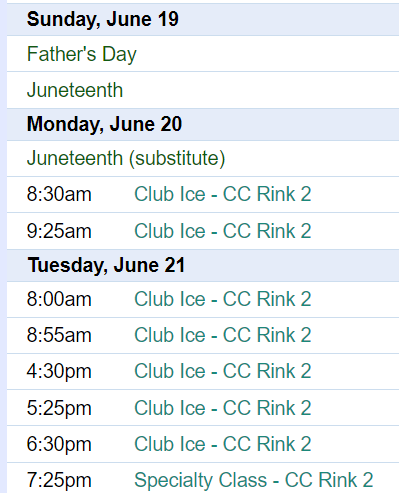Open Tuesday 8:55am Club Ice event
The width and height of the screenshot is (399, 493).
pyautogui.click(x=223, y=335)
